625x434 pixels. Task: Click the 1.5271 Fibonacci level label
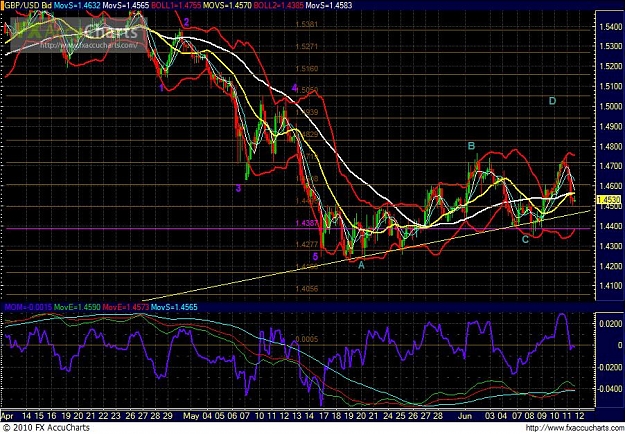[307, 46]
